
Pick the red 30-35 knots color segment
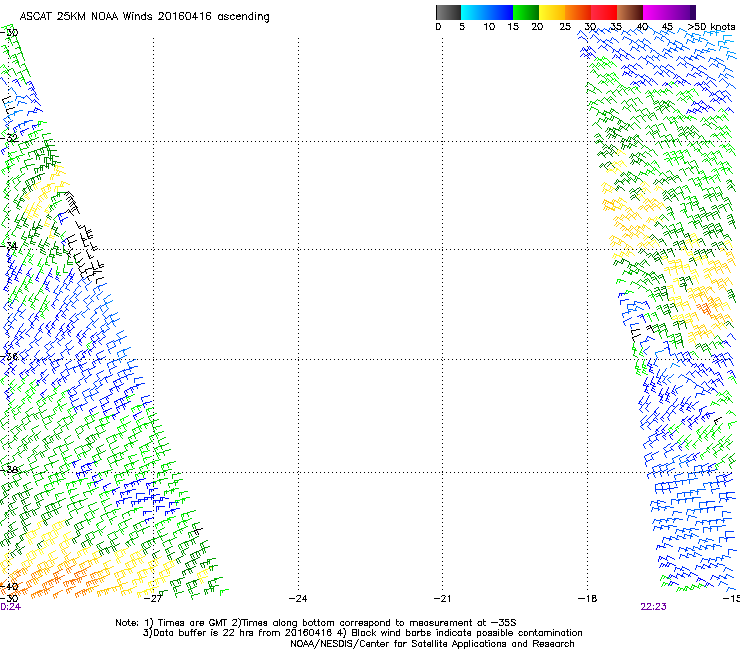pyautogui.click(x=604, y=12)
